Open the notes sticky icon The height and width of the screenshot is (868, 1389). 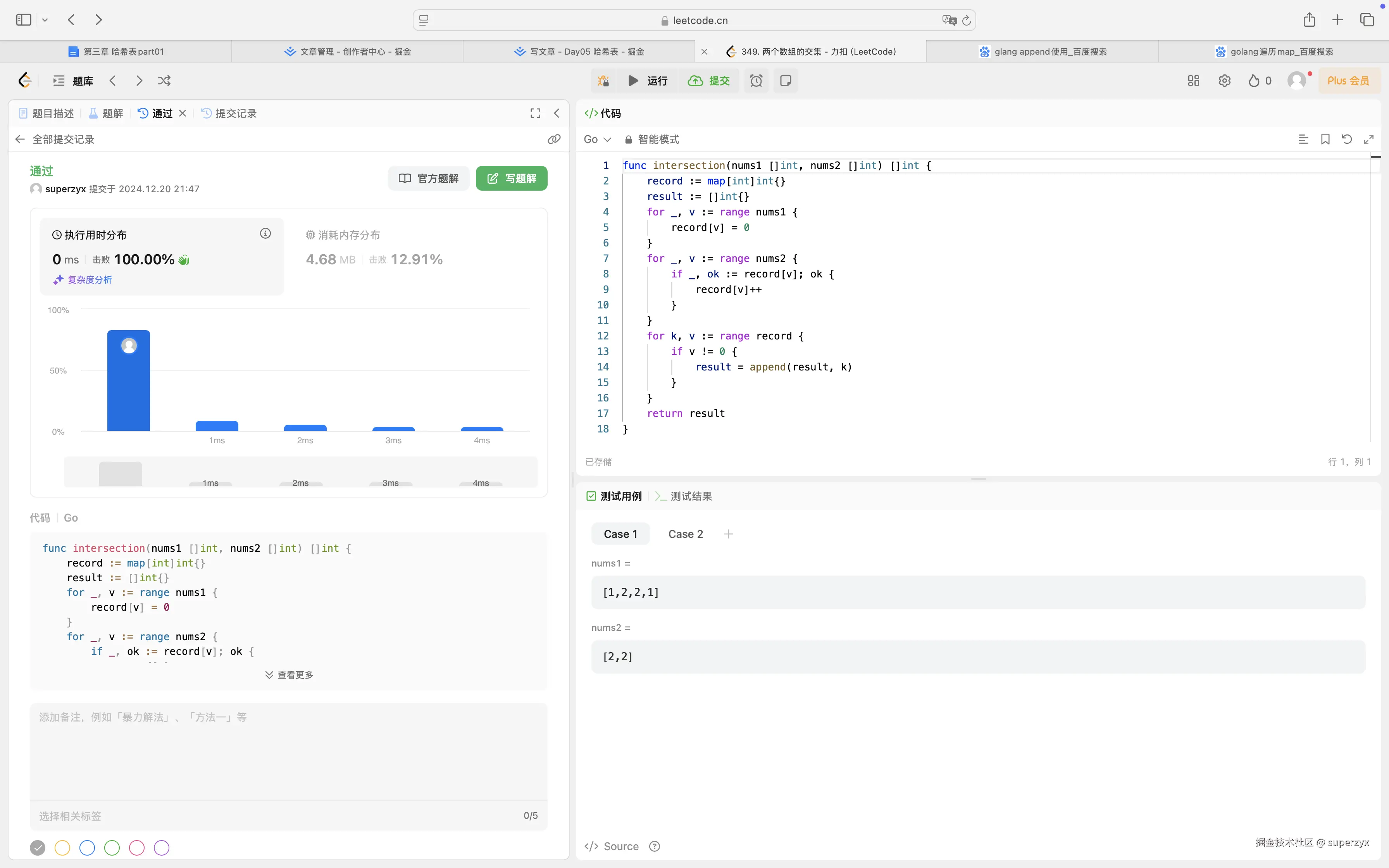click(x=786, y=81)
